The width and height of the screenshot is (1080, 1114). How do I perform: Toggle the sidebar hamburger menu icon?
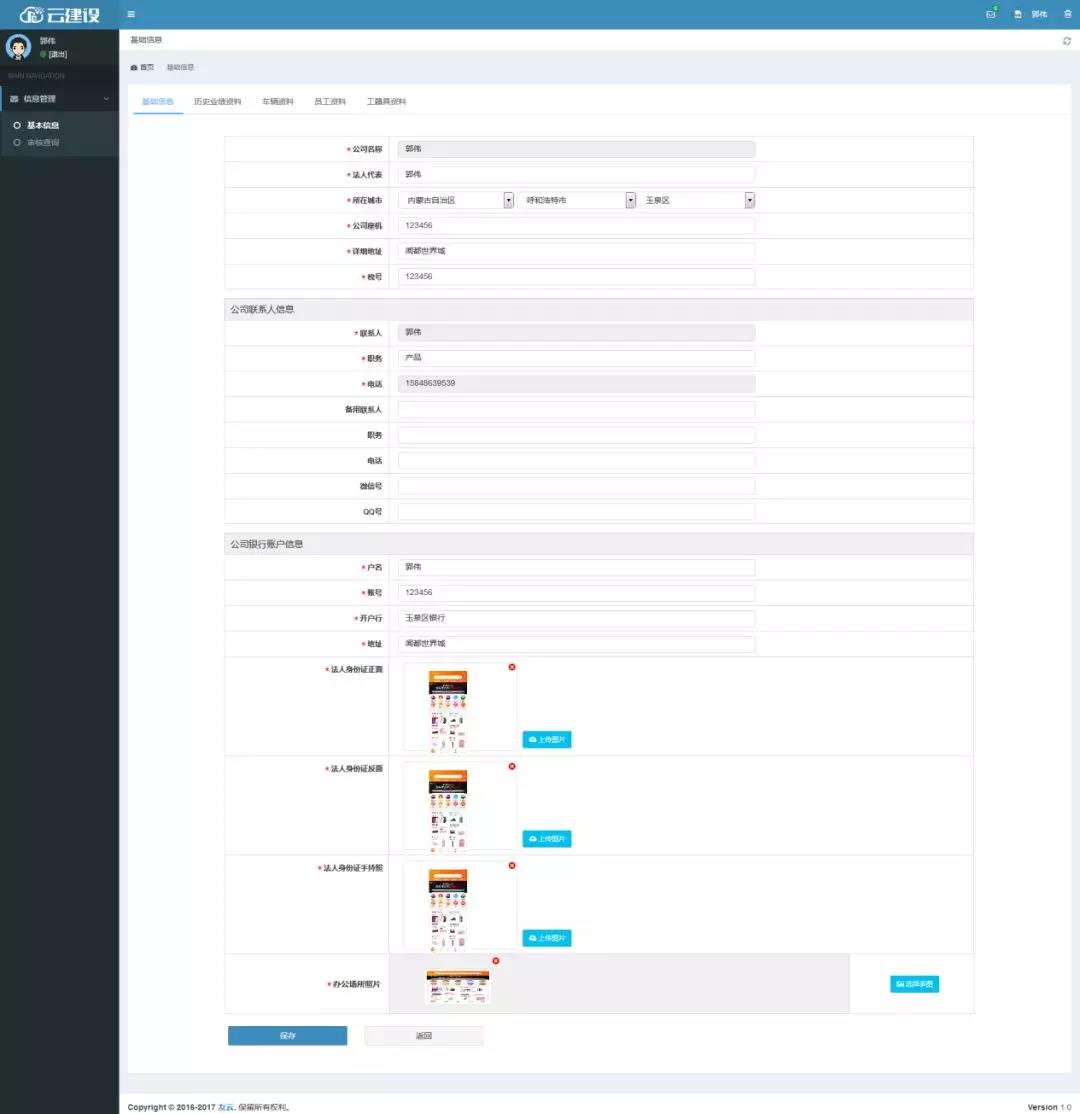point(131,14)
